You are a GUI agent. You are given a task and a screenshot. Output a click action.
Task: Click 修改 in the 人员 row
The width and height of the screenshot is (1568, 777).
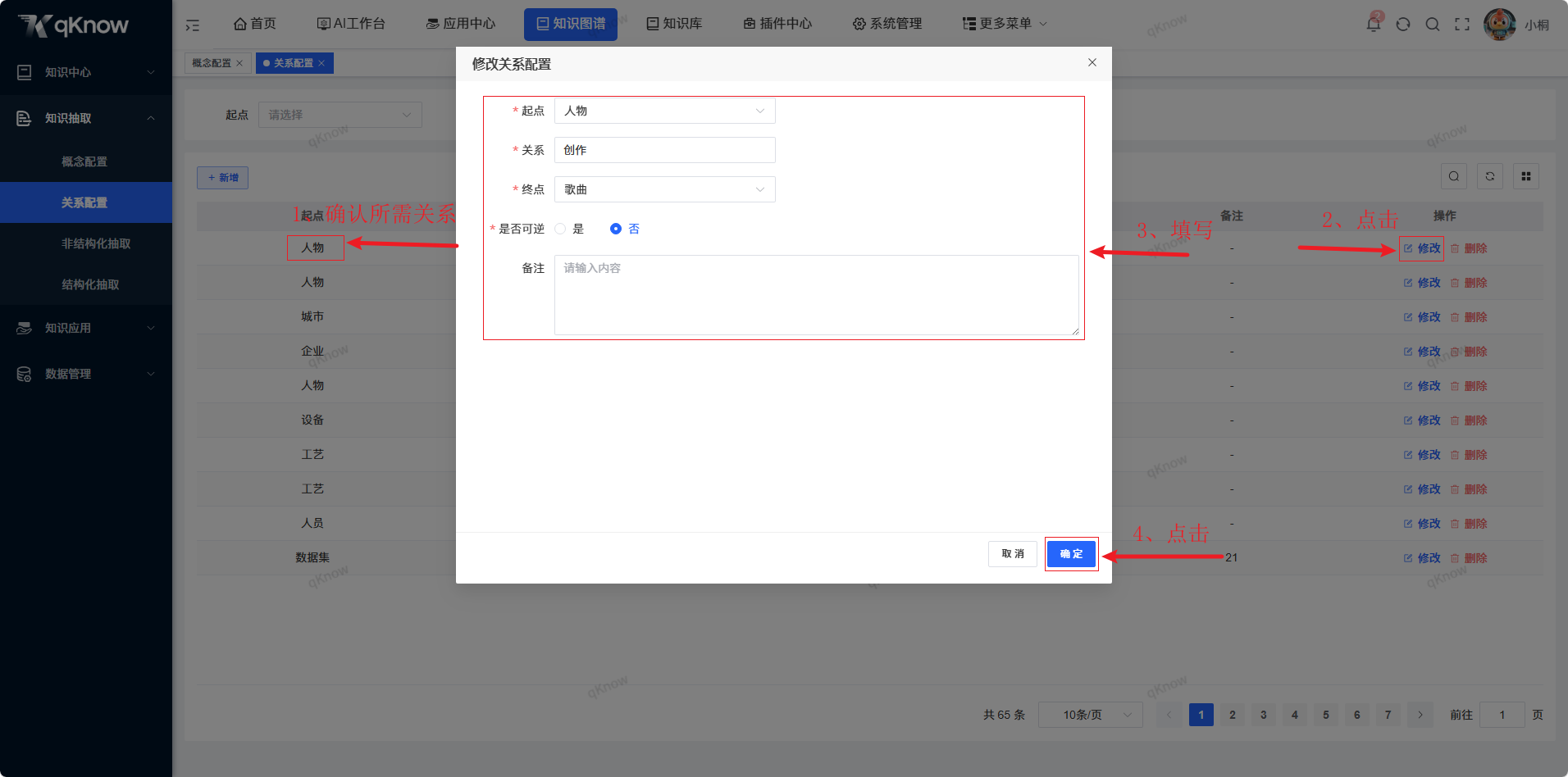pyautogui.click(x=1422, y=524)
